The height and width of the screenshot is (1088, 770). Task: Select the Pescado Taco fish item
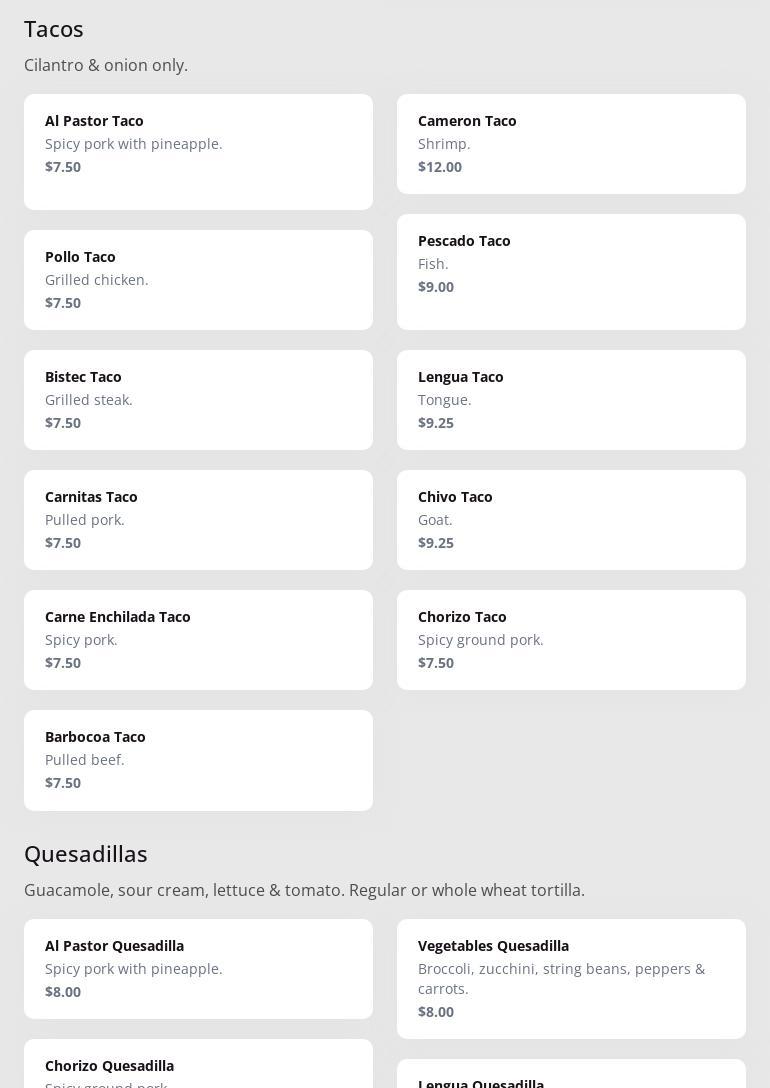pyautogui.click(x=571, y=272)
